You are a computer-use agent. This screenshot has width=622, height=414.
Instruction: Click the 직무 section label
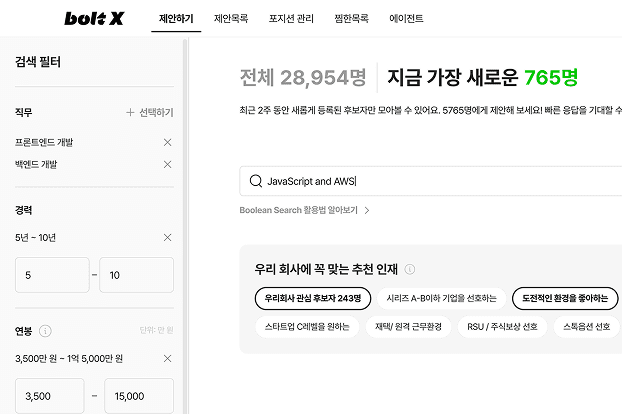[x=23, y=113]
